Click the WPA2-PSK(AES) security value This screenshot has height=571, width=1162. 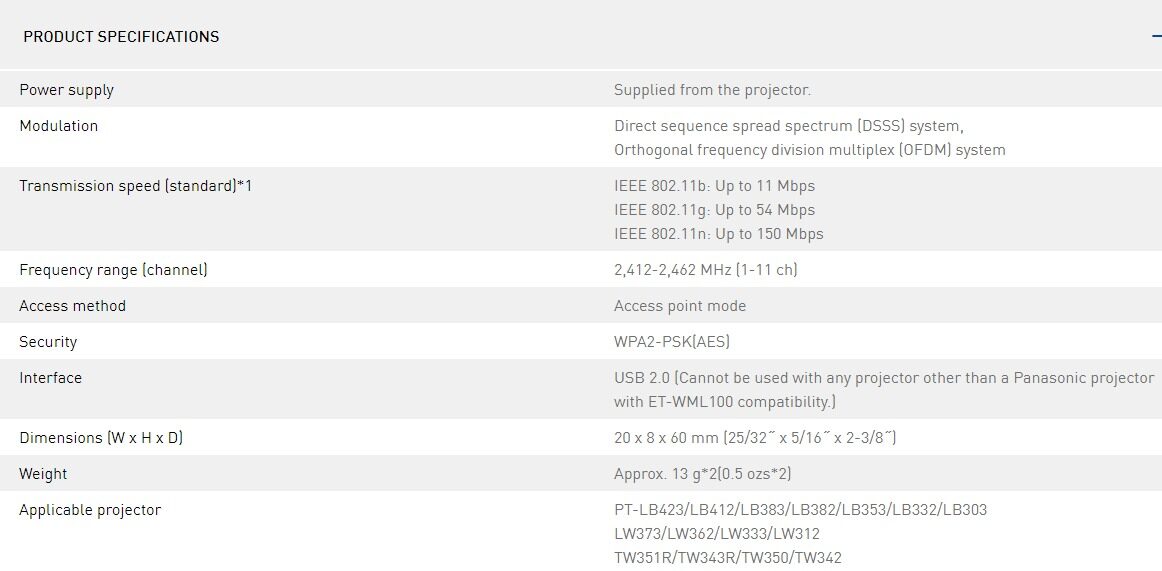click(671, 342)
